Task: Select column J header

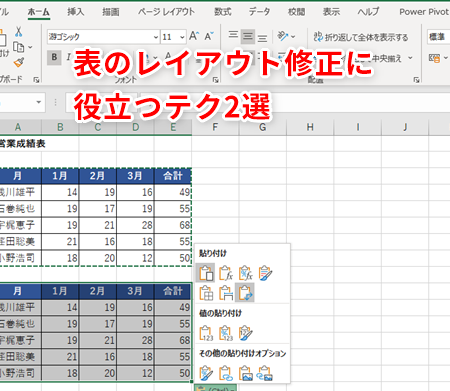Action: pyautogui.click(x=405, y=127)
